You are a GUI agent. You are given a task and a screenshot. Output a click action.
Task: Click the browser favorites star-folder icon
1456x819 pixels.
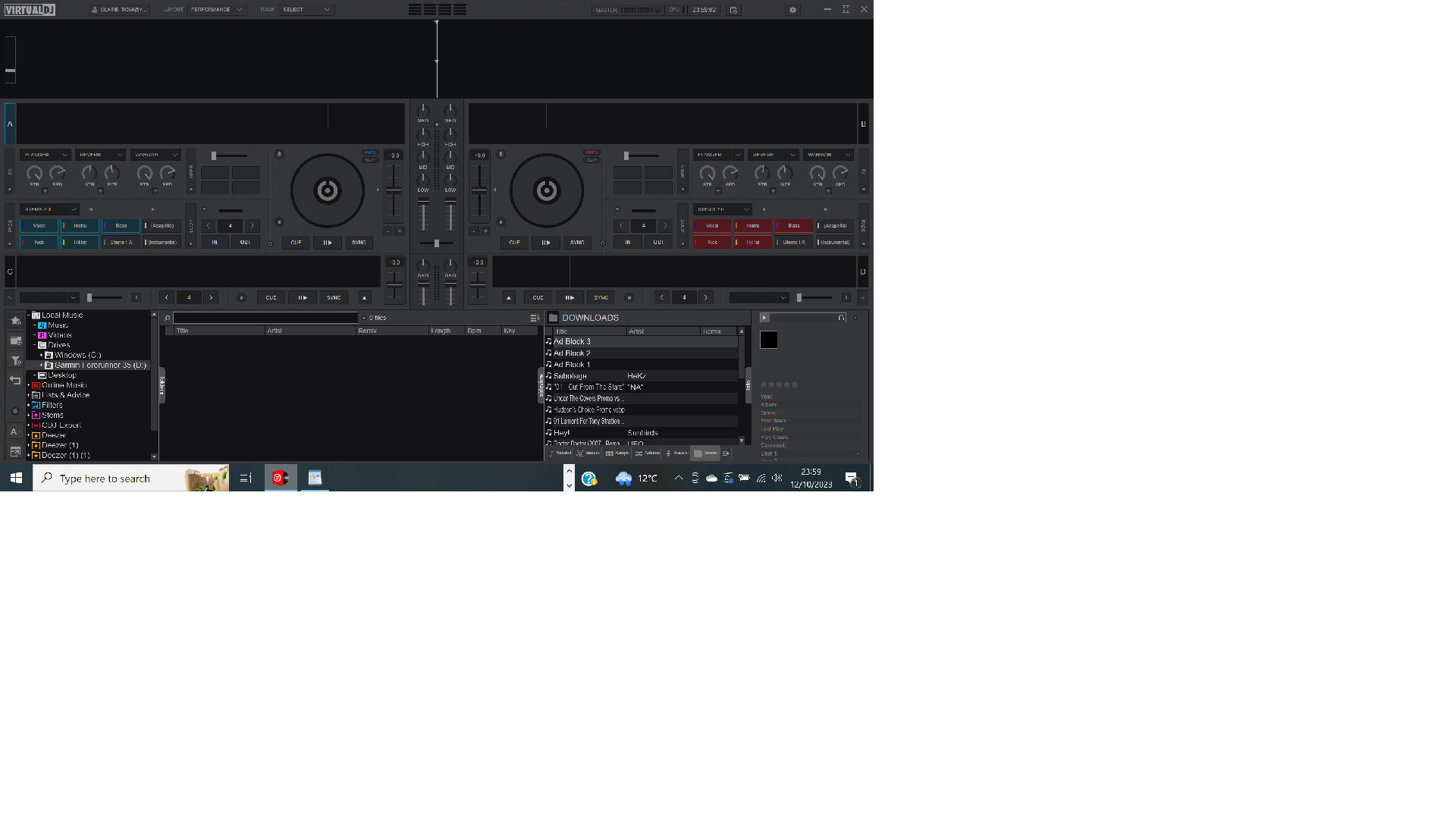(15, 321)
